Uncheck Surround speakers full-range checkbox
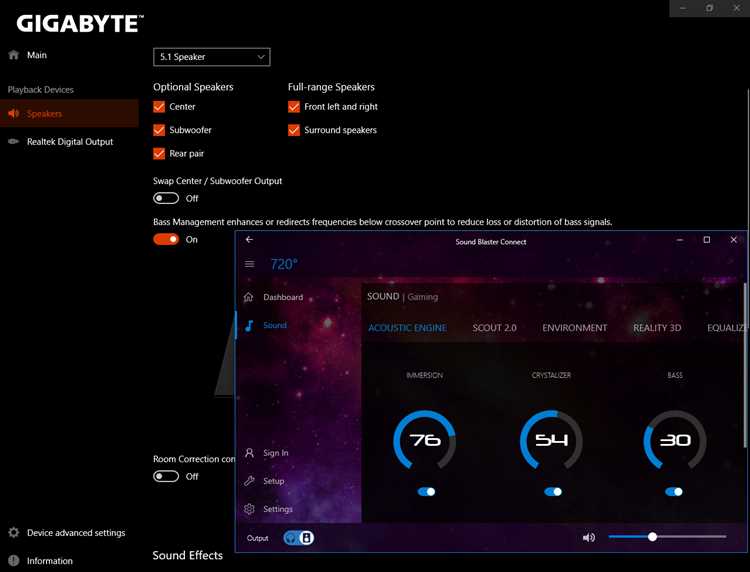750x572 pixels. [x=294, y=130]
